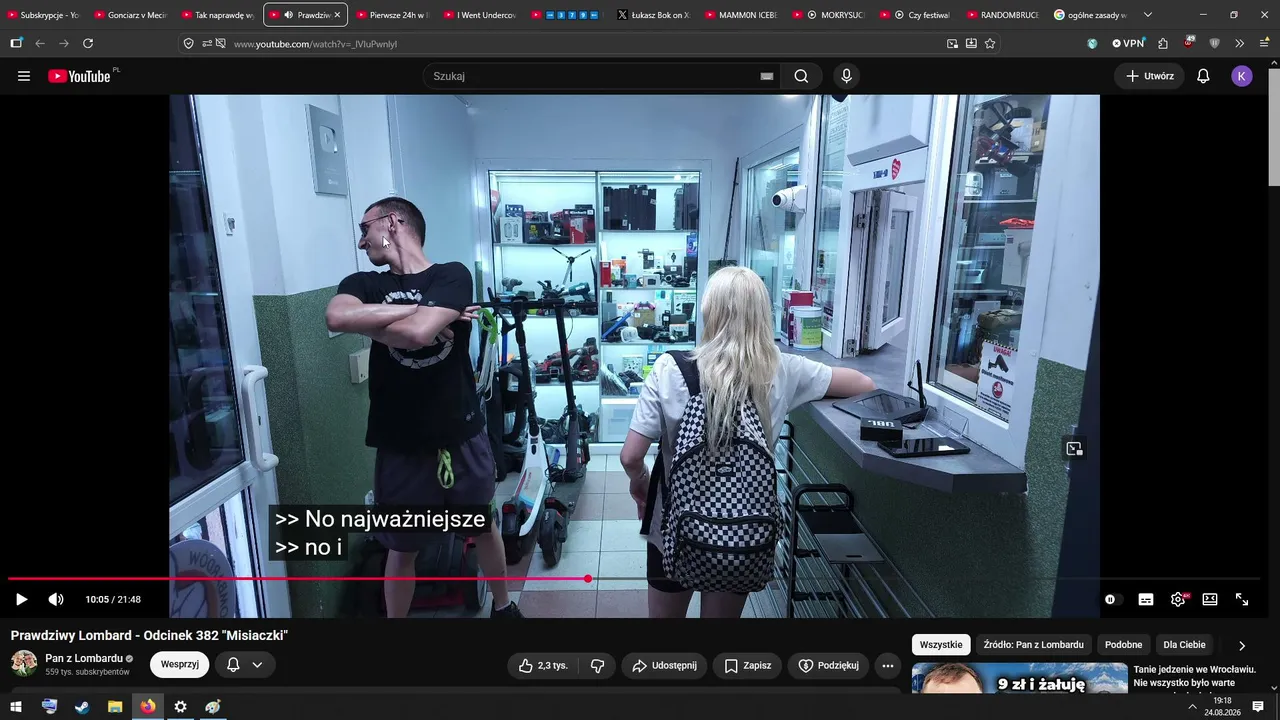This screenshot has width=1280, height=720.
Task: Open the Utwórz create menu
Action: point(1150,76)
